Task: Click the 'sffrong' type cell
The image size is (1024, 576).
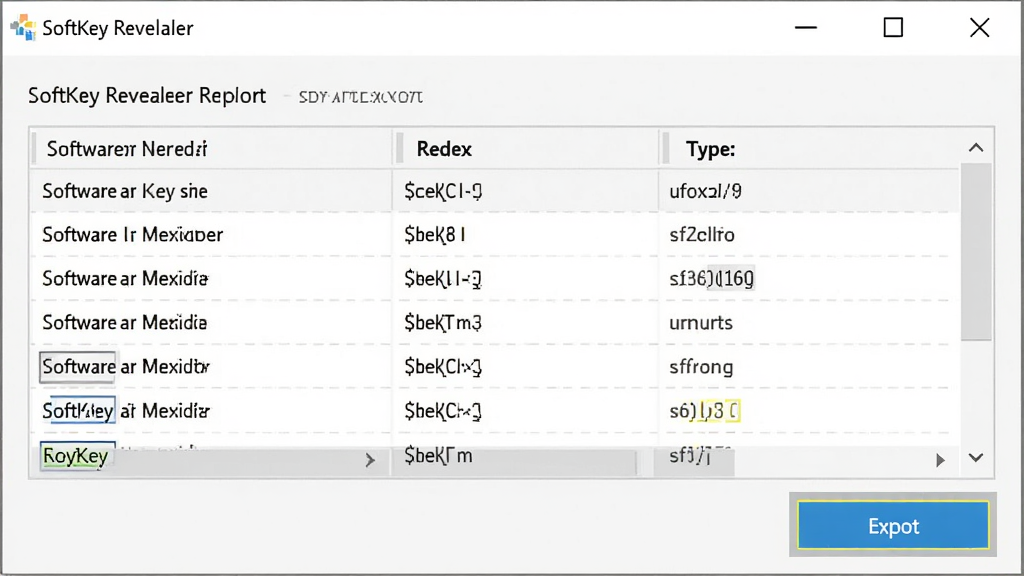Action: pyautogui.click(x=701, y=366)
